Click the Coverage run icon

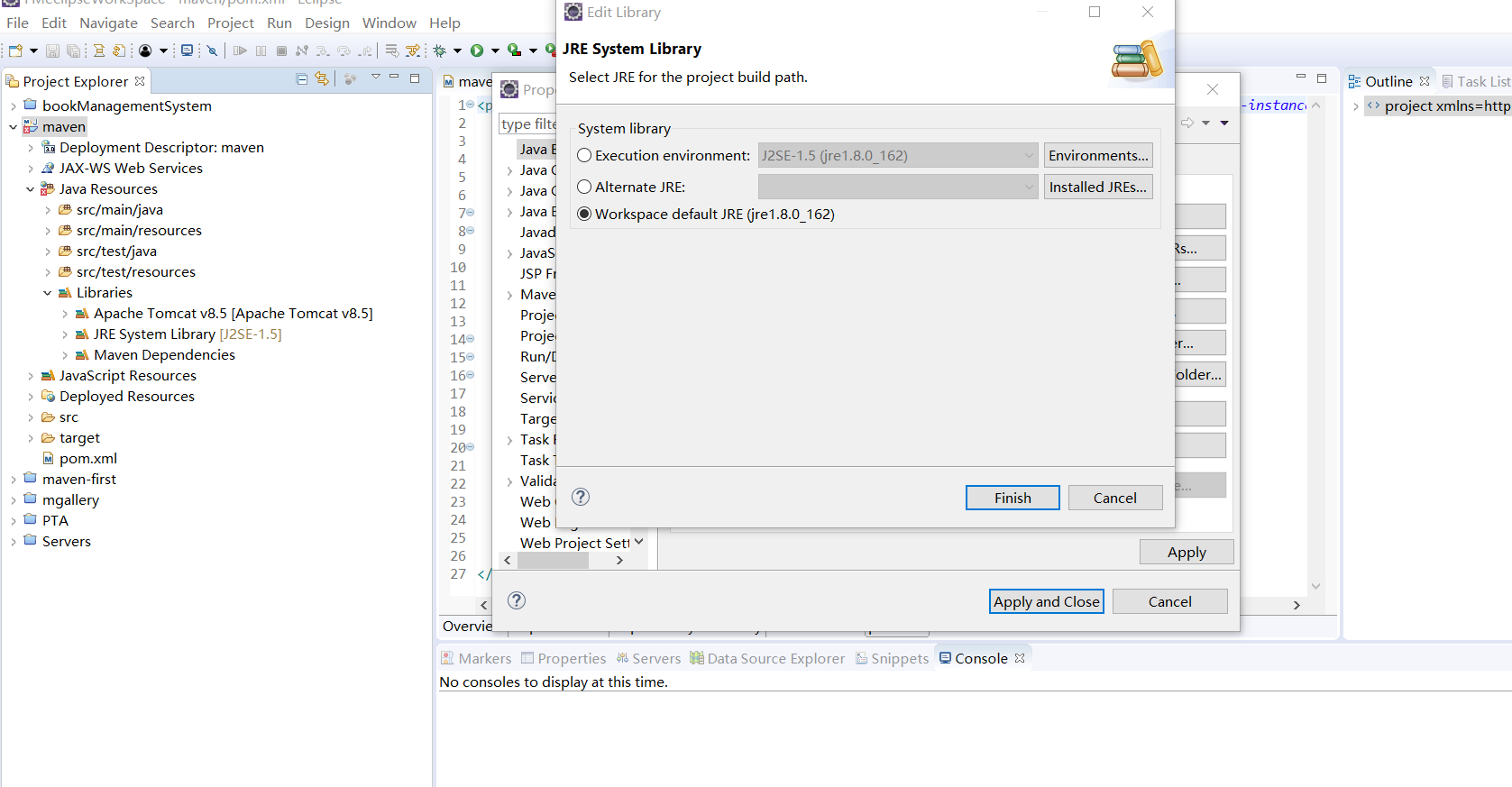point(515,50)
